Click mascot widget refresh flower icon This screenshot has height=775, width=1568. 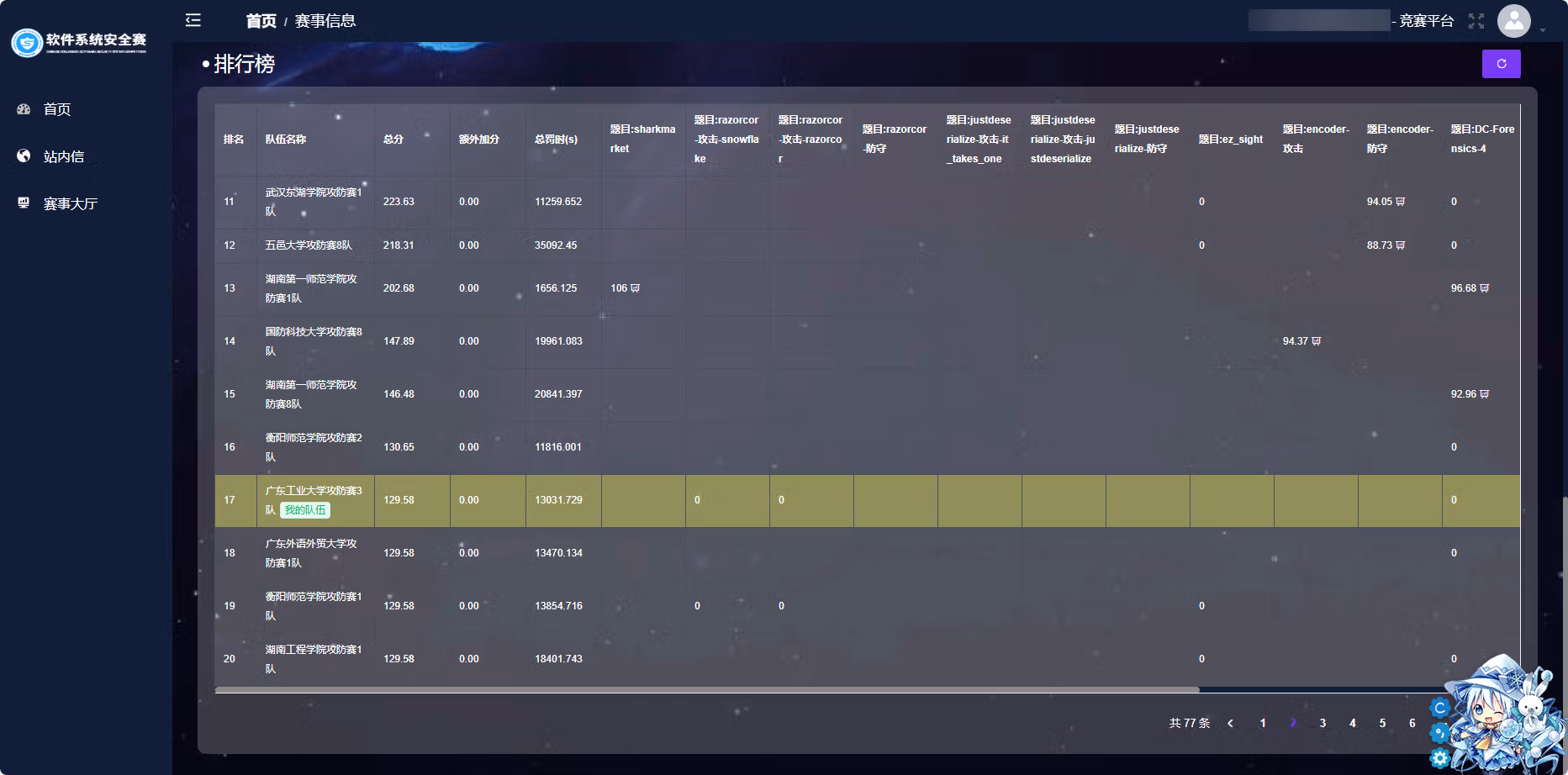point(1440,708)
